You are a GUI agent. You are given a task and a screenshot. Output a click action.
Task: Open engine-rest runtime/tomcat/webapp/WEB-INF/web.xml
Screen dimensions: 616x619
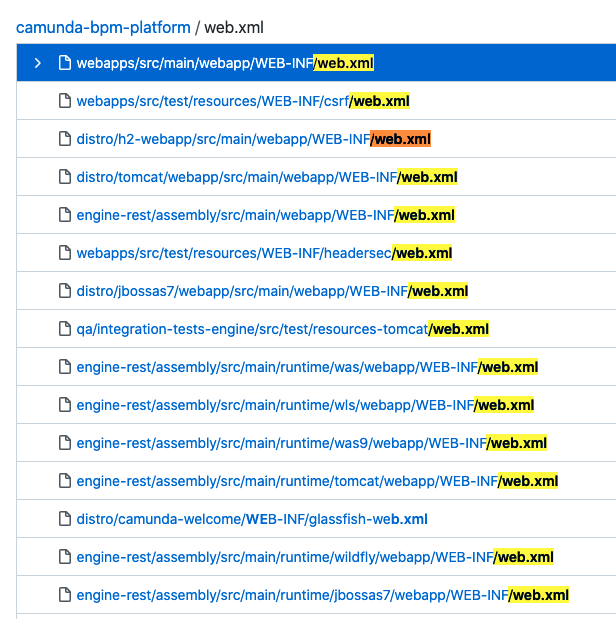(x=317, y=481)
